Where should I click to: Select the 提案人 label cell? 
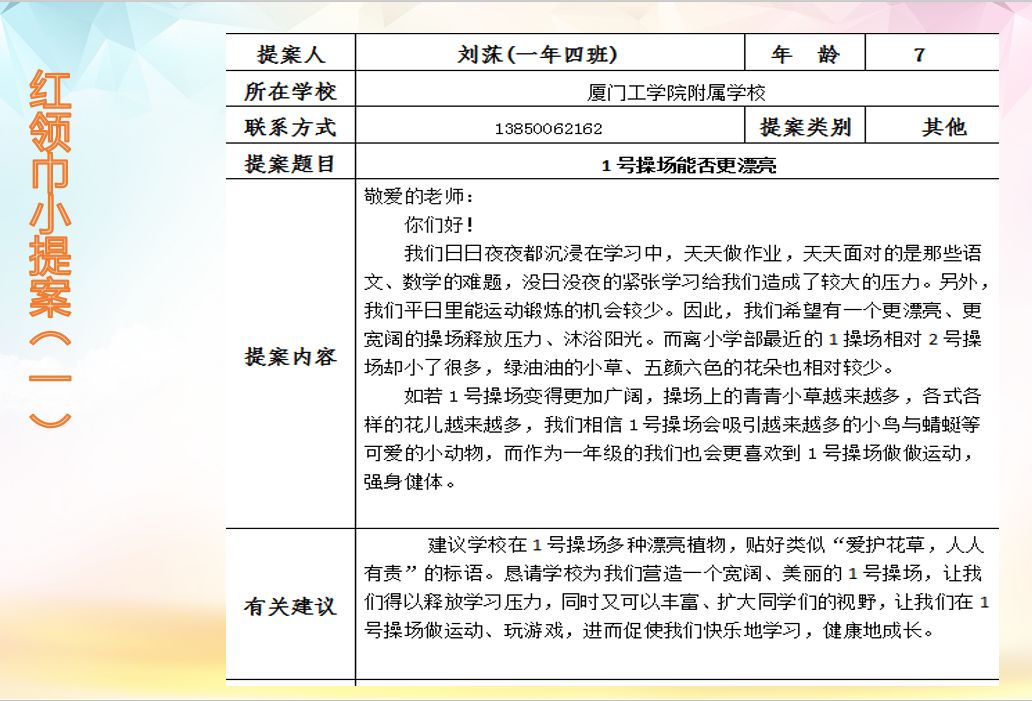tap(291, 54)
